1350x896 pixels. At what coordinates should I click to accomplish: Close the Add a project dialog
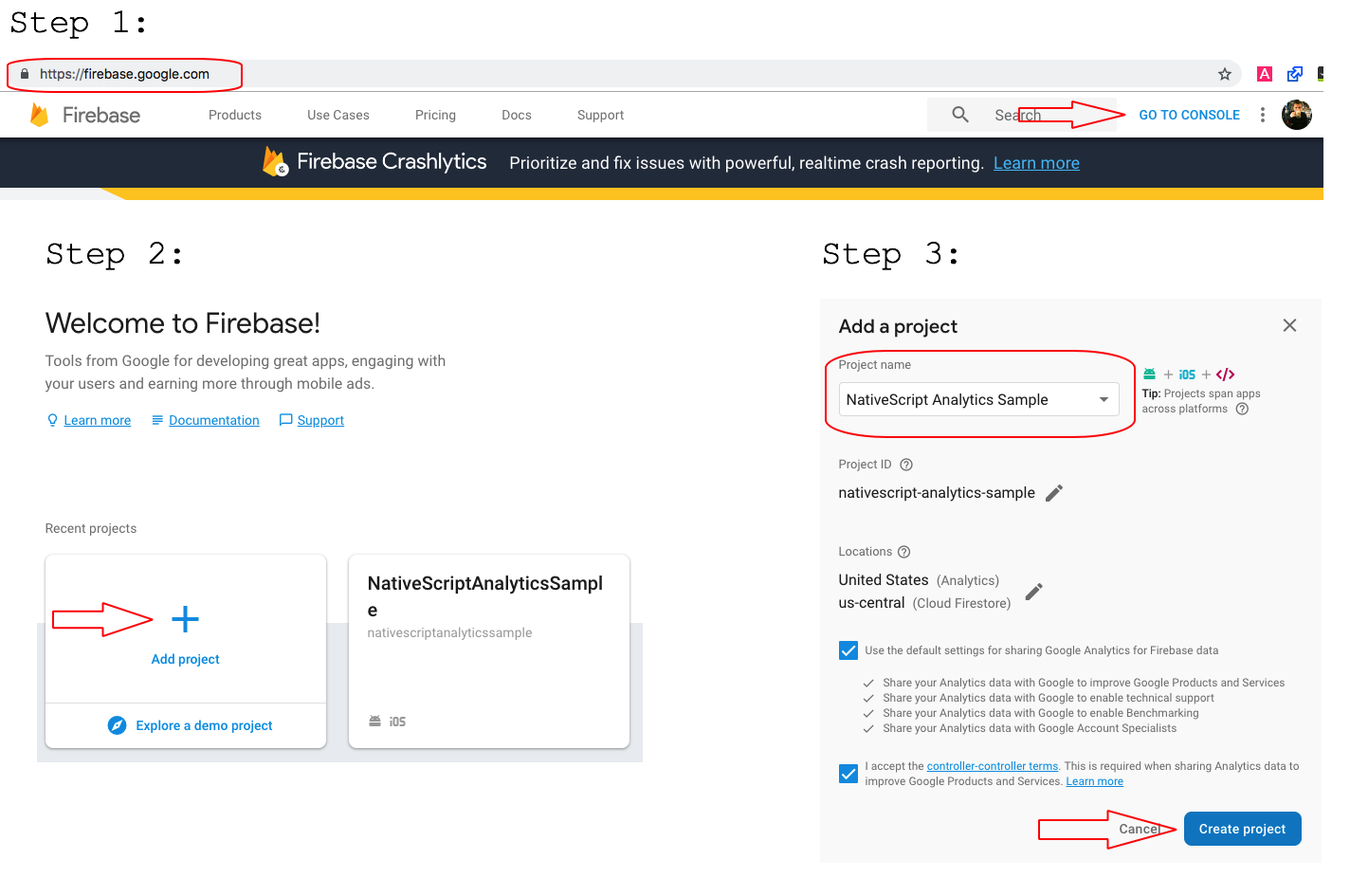(1288, 325)
